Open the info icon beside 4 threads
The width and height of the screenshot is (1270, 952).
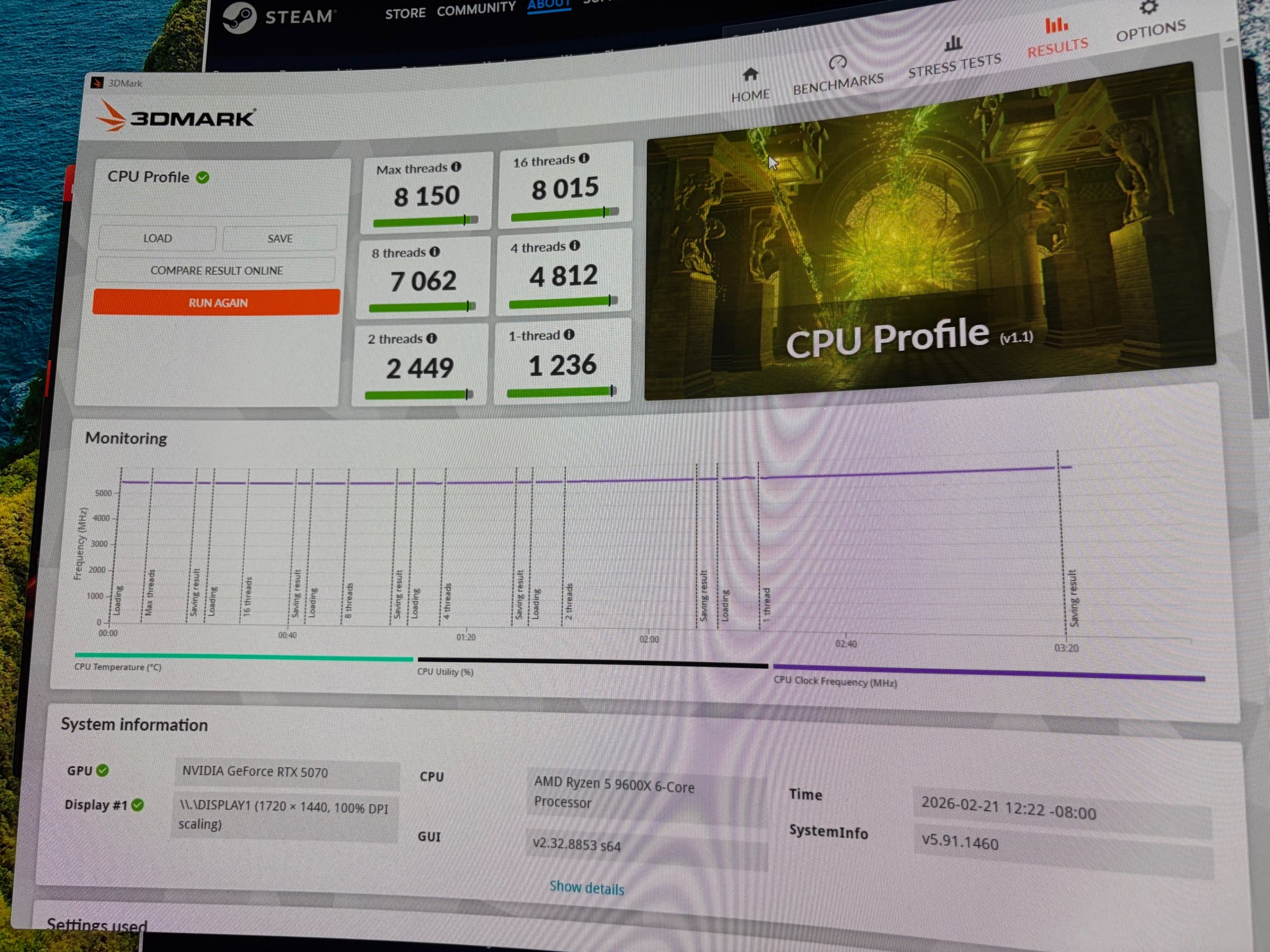click(x=575, y=245)
